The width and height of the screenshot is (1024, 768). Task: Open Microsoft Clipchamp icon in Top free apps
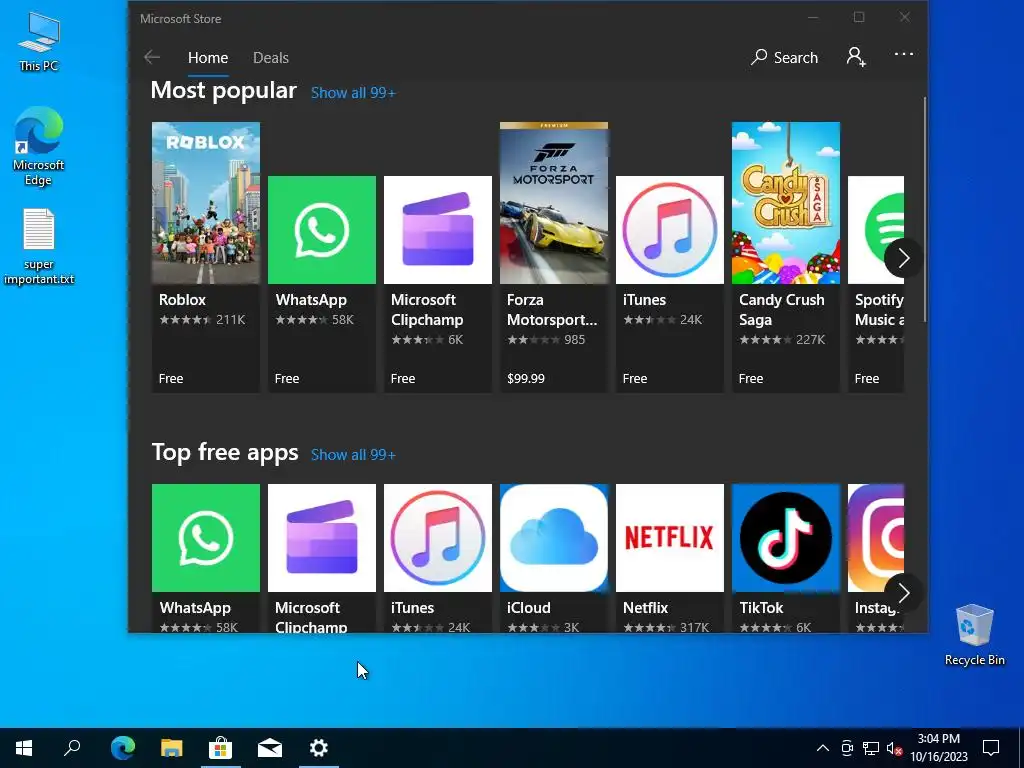[322, 537]
